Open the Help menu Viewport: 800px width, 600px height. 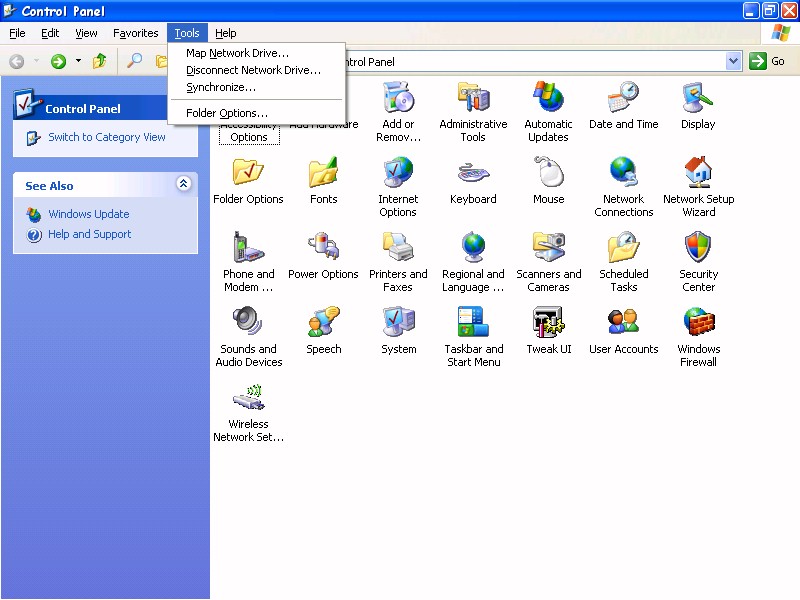pos(226,33)
